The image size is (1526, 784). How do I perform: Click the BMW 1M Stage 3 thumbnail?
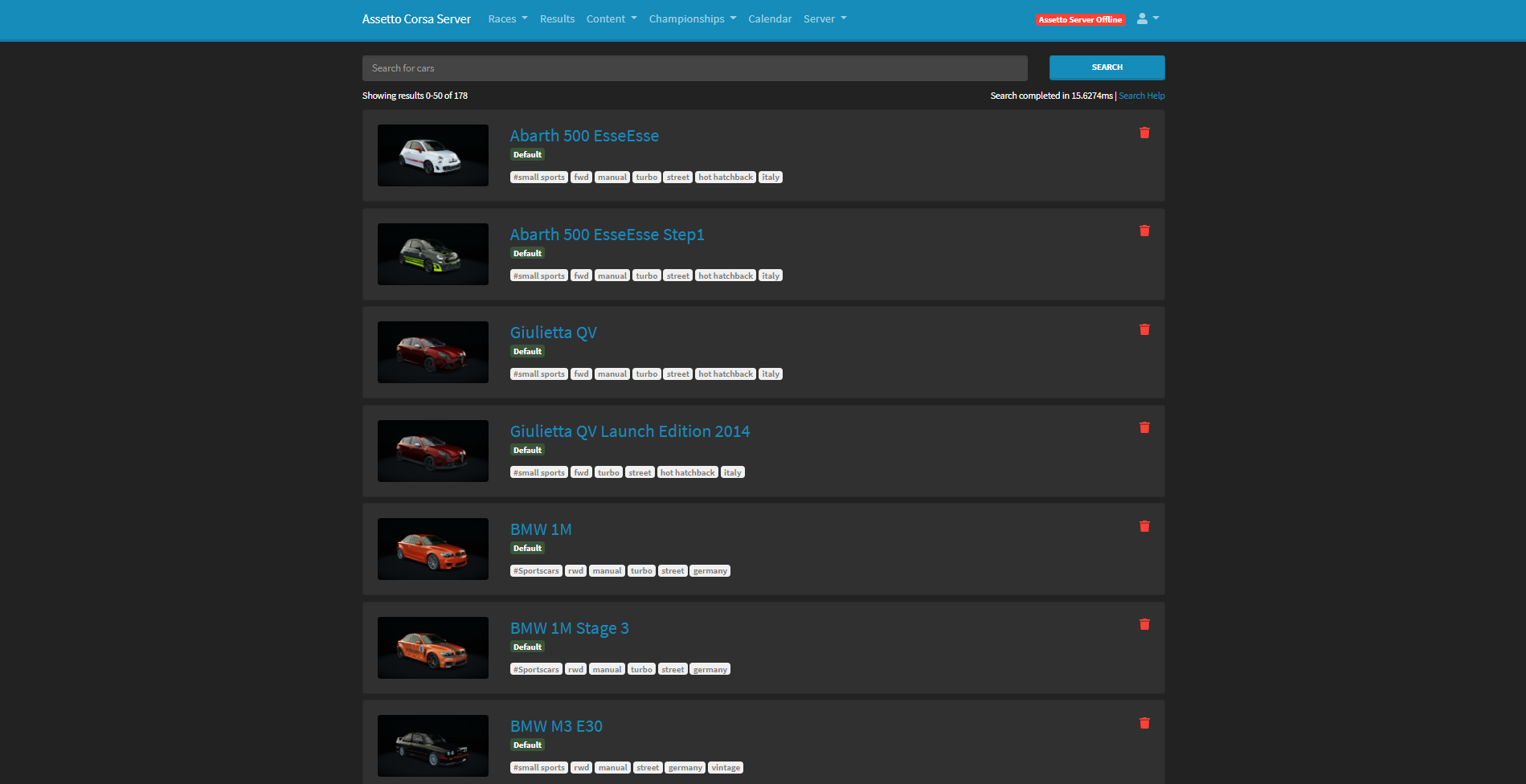click(x=433, y=647)
